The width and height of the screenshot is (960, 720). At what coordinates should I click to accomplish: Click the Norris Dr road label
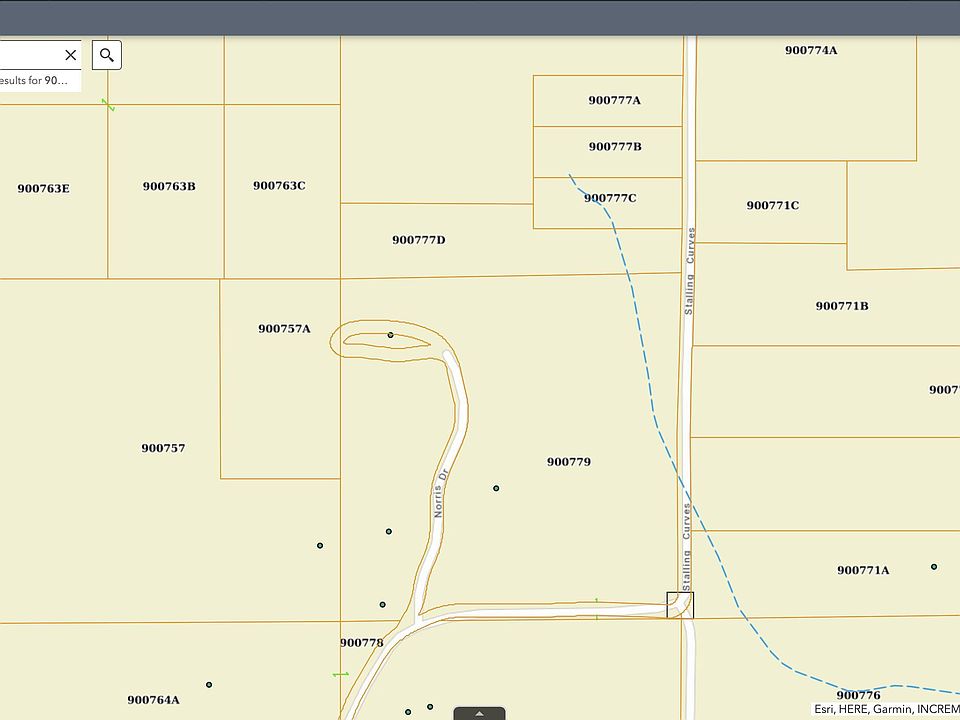tap(439, 493)
